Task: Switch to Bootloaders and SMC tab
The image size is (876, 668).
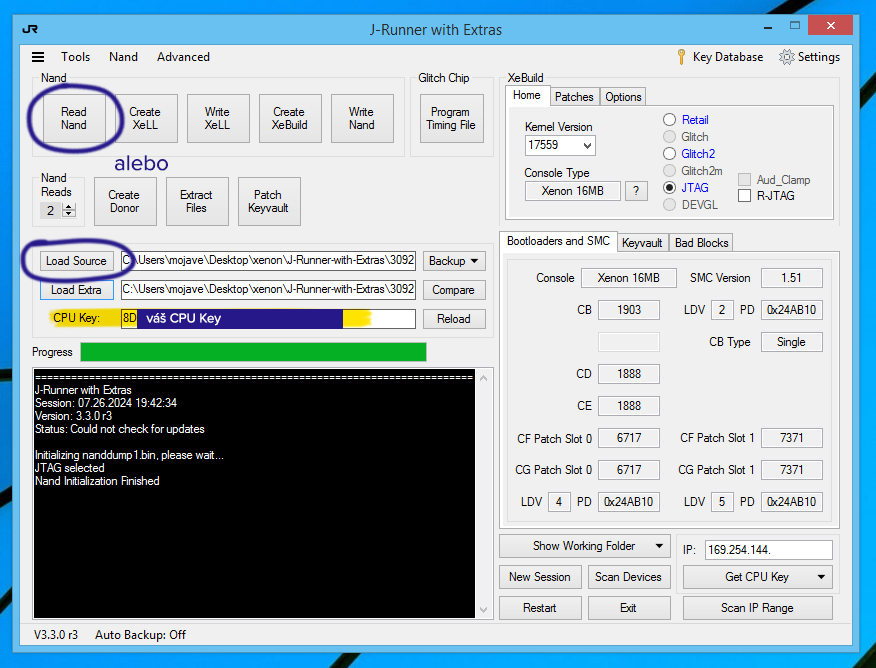Action: (x=558, y=241)
